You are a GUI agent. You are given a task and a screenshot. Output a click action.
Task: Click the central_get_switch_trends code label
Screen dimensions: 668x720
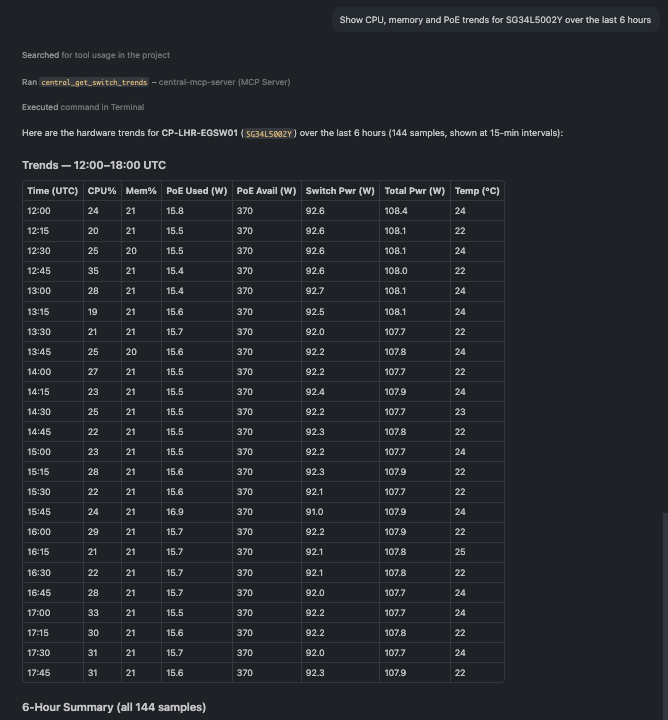[94, 82]
